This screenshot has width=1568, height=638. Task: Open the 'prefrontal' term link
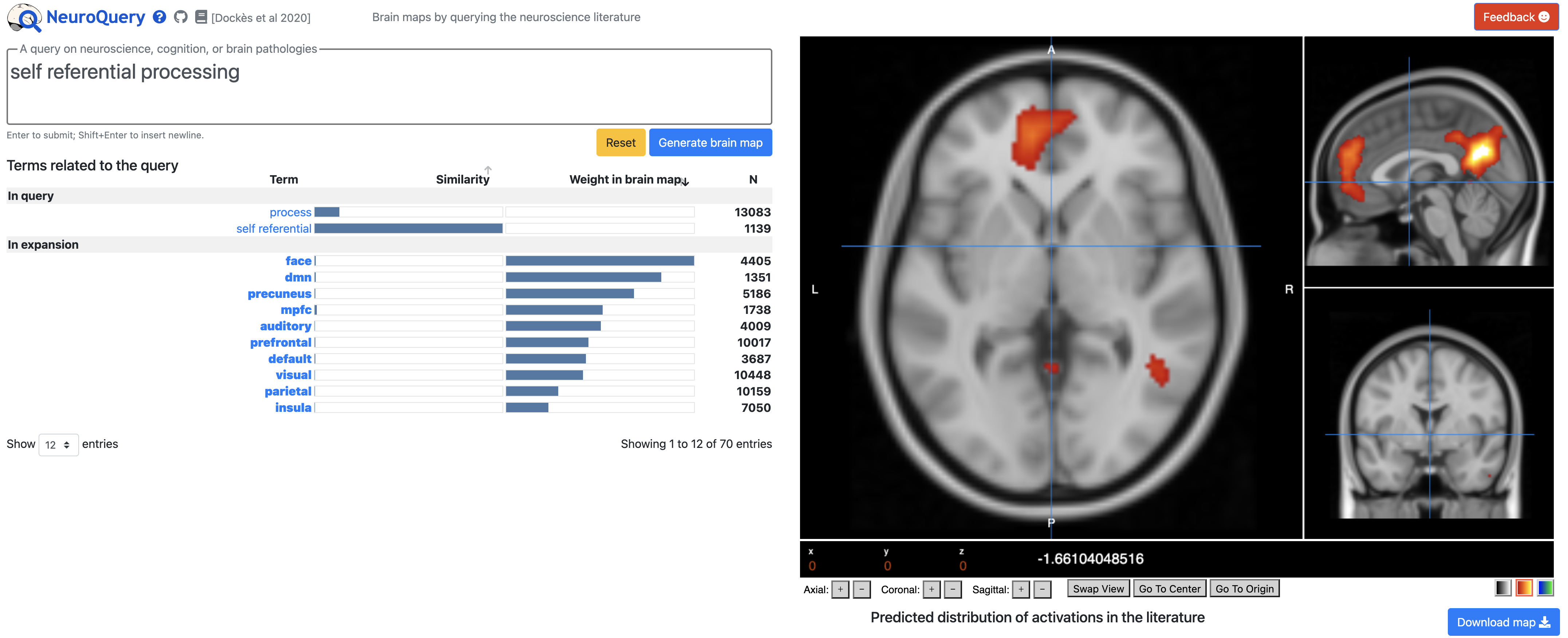(x=281, y=343)
